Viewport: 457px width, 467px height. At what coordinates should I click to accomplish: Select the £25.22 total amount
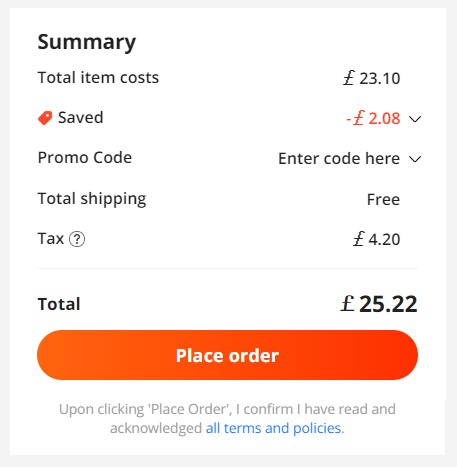(379, 304)
